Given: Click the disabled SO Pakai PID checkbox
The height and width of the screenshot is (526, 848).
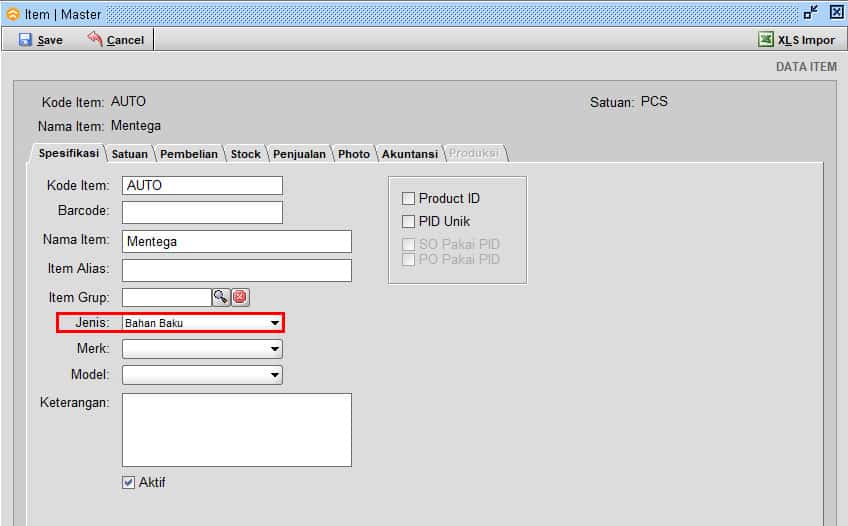Looking at the screenshot, I should 408,244.
